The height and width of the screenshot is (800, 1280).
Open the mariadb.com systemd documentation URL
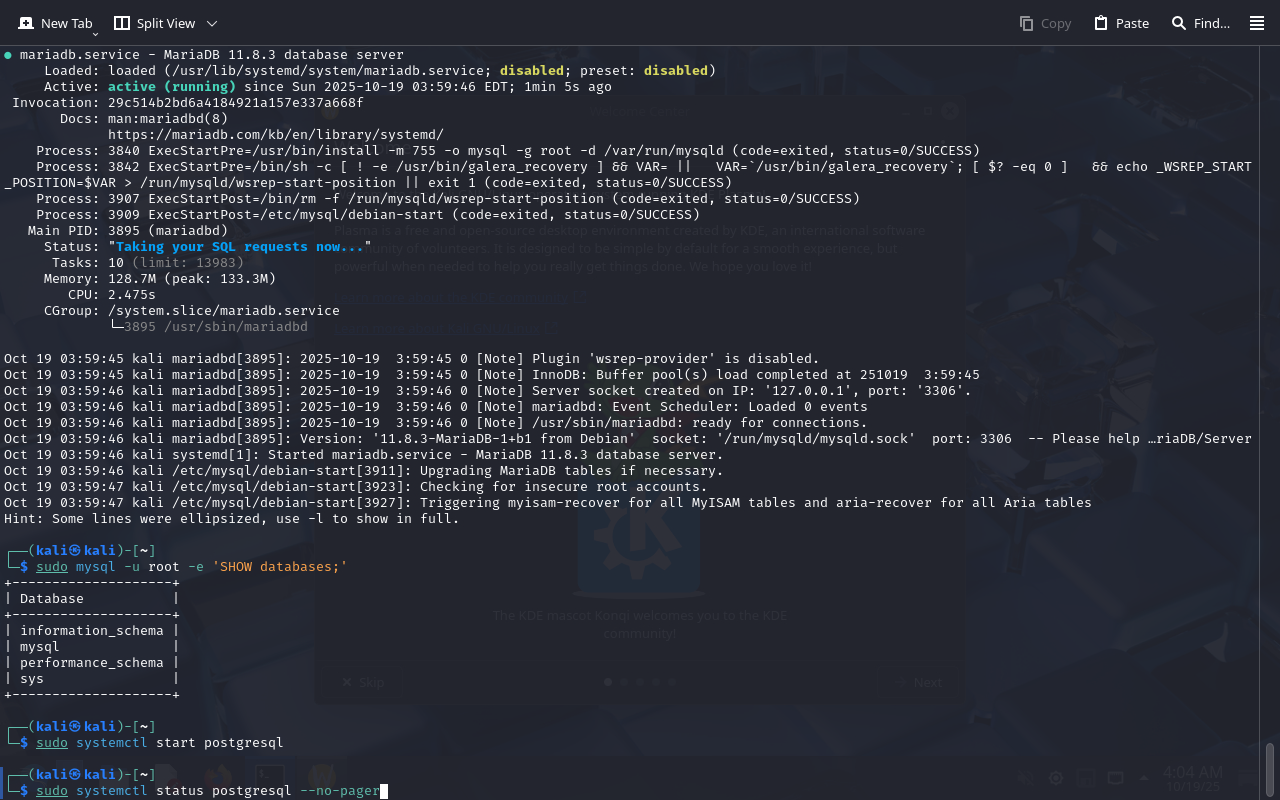pos(275,134)
